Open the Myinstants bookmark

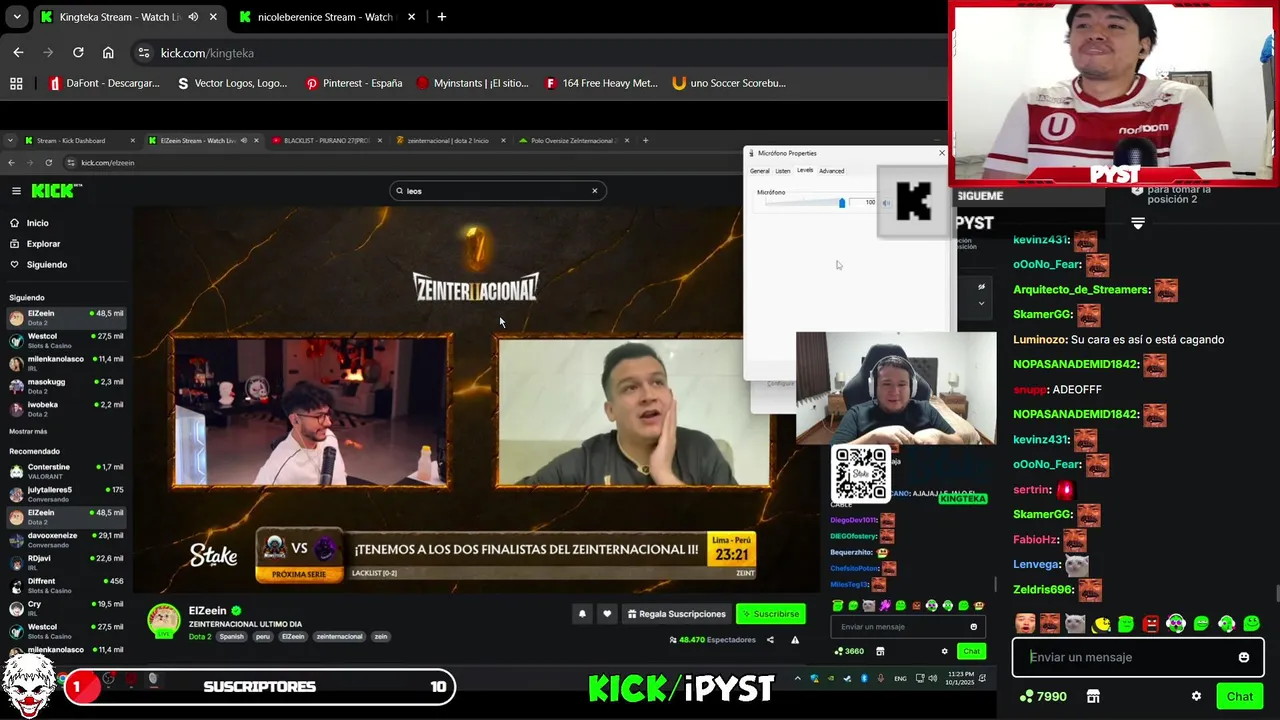point(472,83)
